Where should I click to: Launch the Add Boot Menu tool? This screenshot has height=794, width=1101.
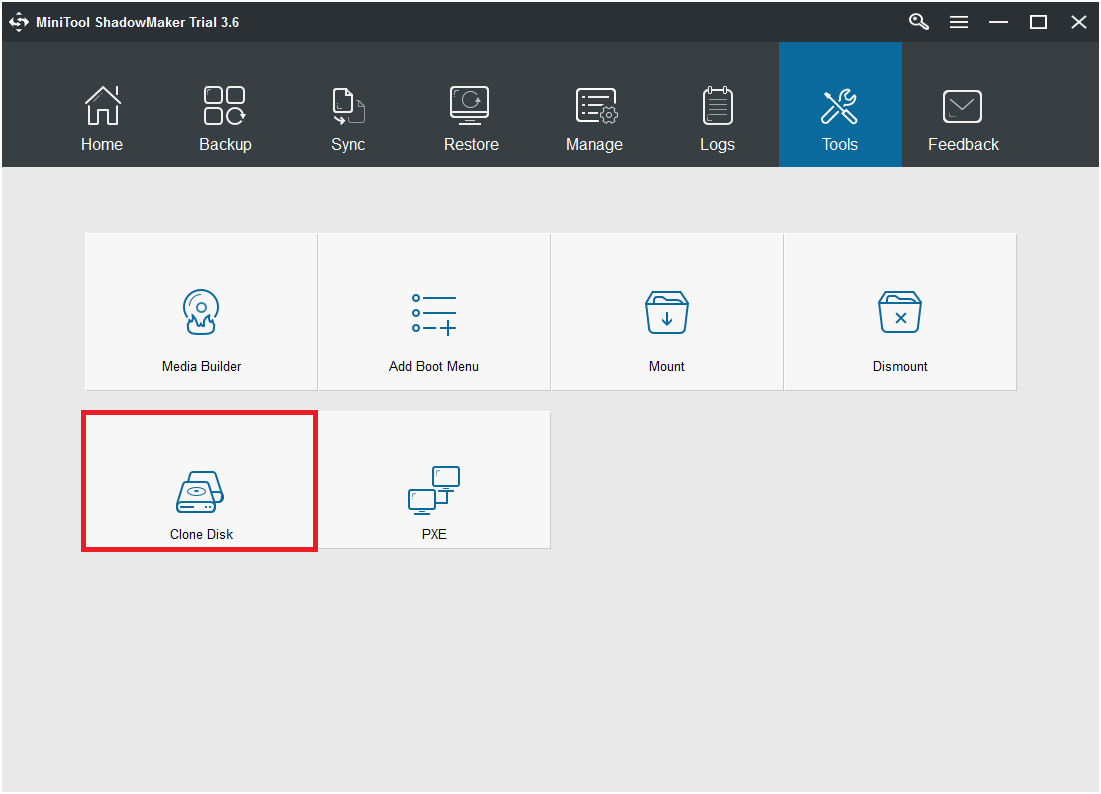pyautogui.click(x=434, y=312)
